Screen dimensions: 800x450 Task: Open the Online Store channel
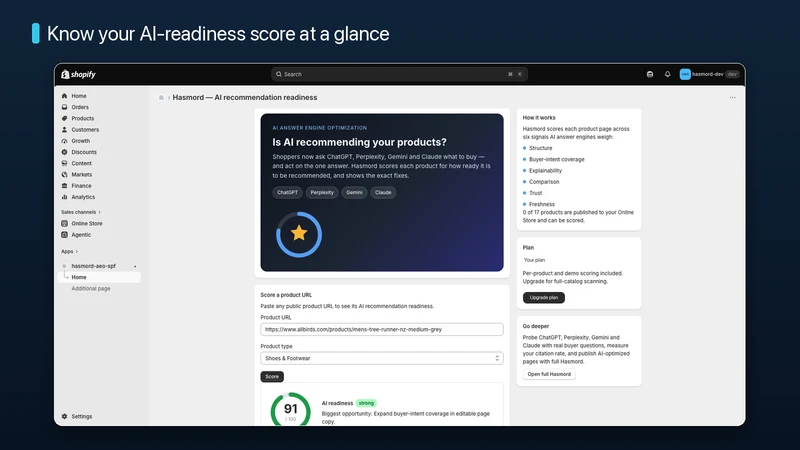coord(87,223)
